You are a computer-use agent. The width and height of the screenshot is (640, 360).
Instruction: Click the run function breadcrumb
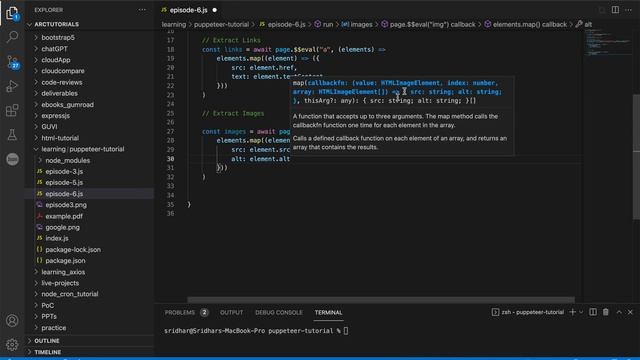click(324, 24)
